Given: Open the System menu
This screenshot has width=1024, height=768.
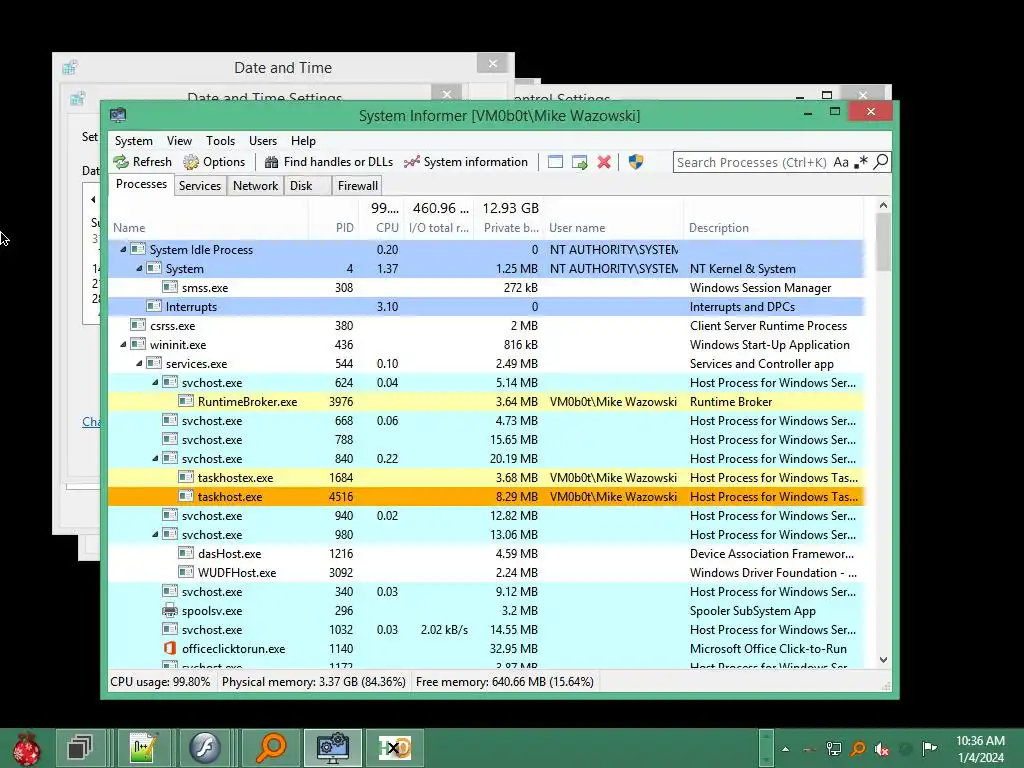Looking at the screenshot, I should point(133,141).
